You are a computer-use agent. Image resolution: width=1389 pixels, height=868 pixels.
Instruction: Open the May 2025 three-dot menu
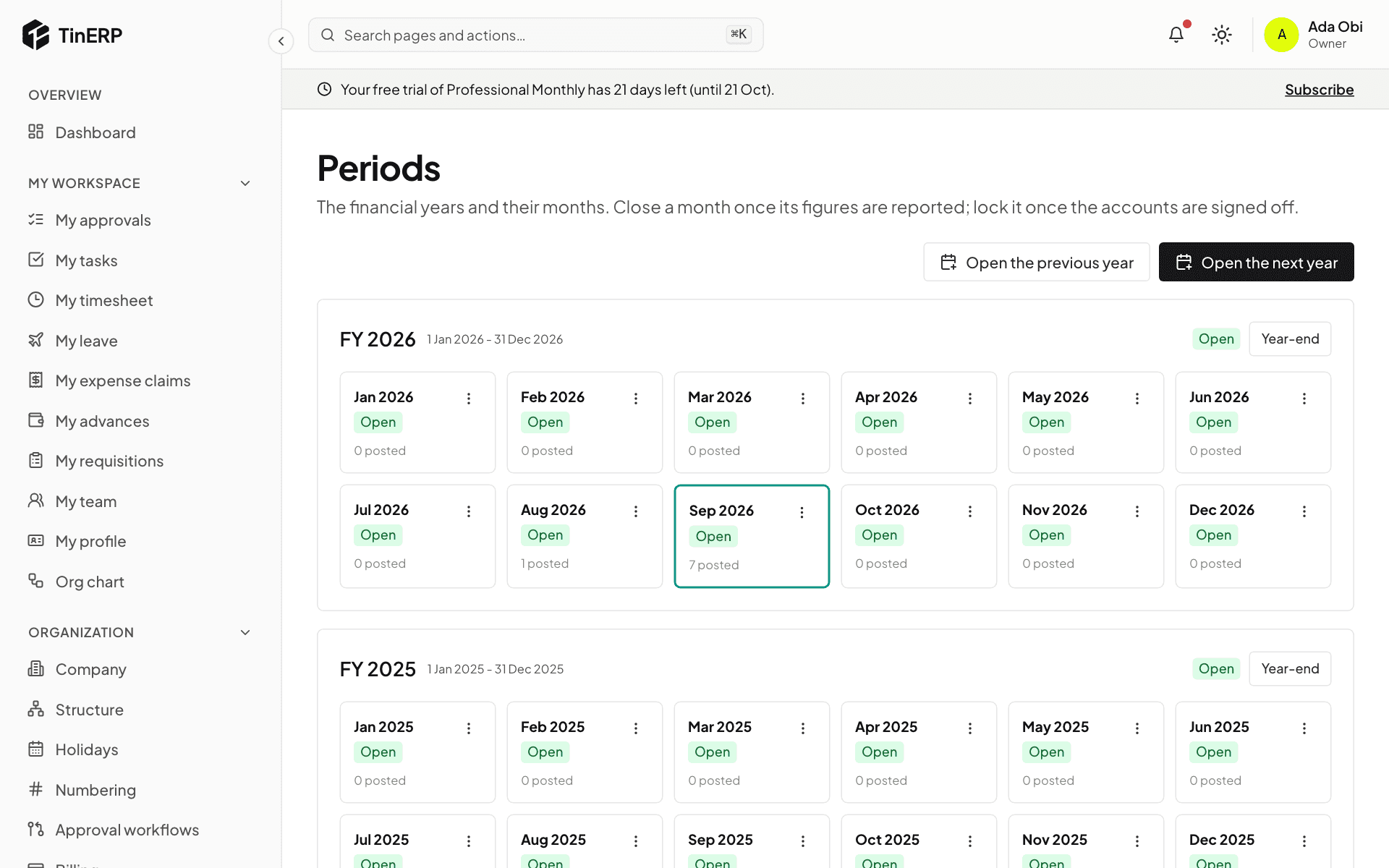pyautogui.click(x=1137, y=728)
